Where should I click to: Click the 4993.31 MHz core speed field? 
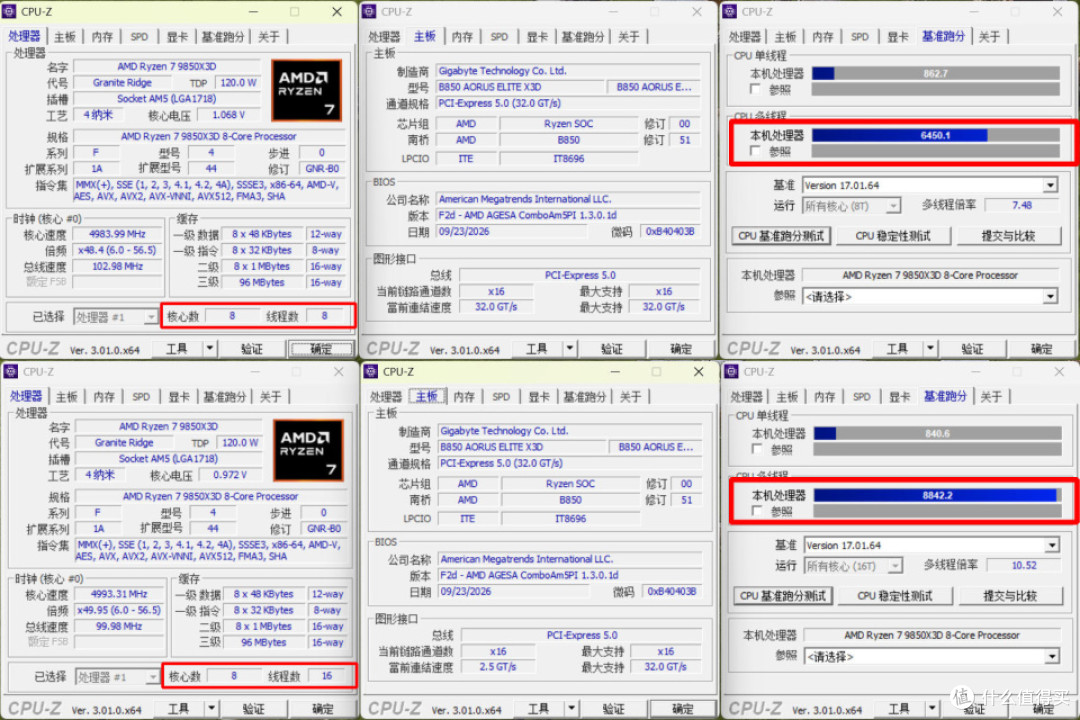click(119, 594)
